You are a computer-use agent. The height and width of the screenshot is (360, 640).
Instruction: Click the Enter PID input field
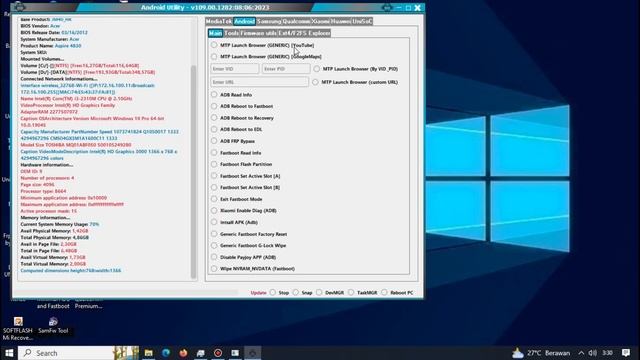pyautogui.click(x=286, y=69)
